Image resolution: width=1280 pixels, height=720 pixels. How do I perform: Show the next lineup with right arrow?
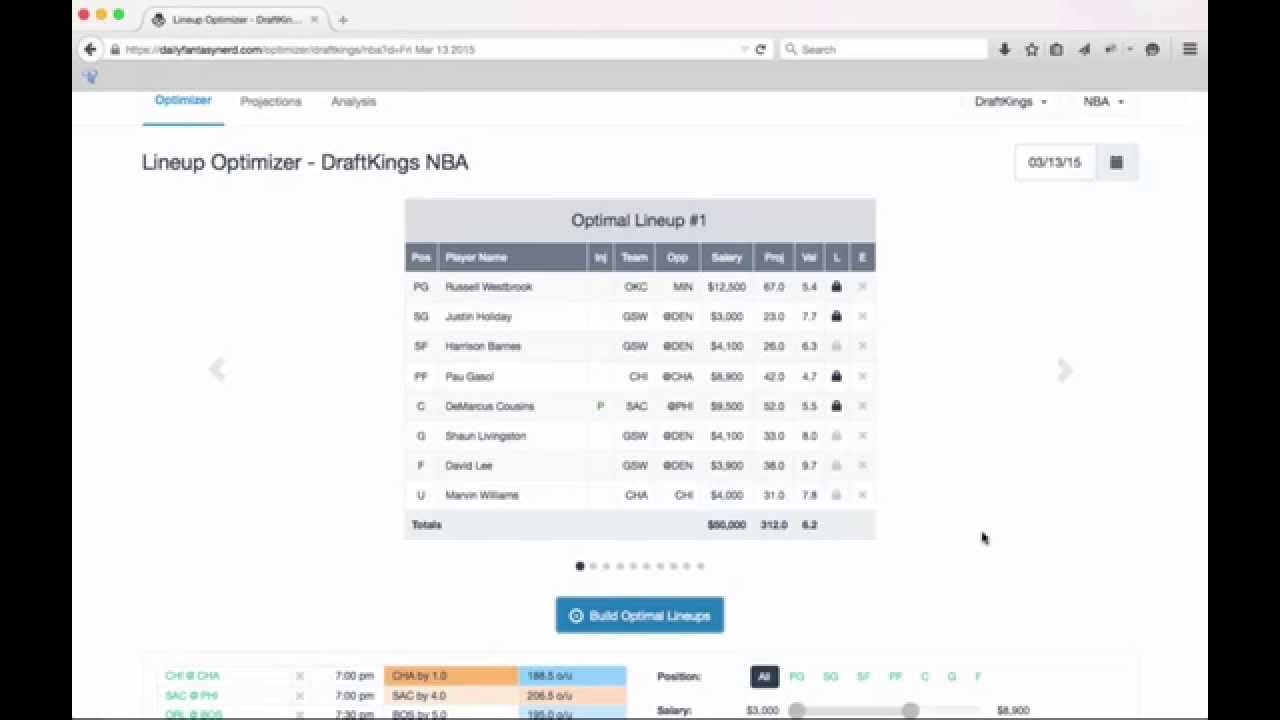(1065, 370)
